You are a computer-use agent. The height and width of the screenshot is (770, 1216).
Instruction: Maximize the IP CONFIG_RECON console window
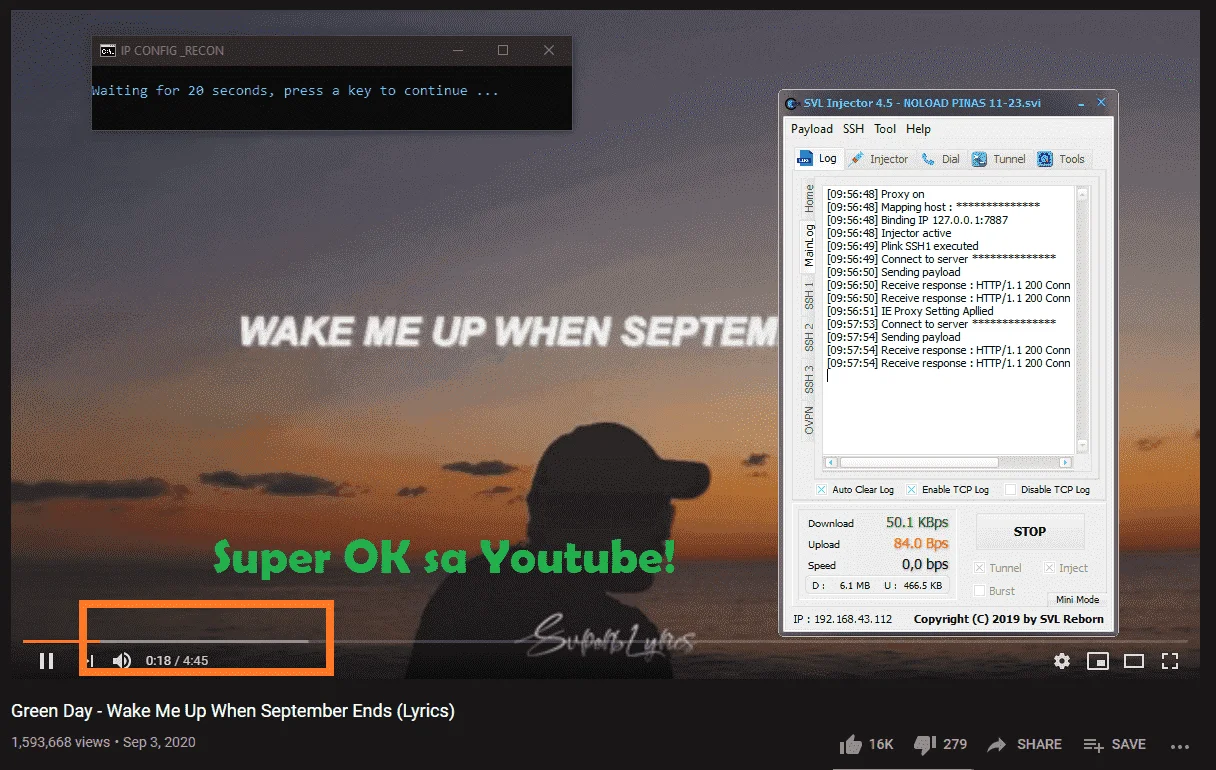tap(503, 51)
